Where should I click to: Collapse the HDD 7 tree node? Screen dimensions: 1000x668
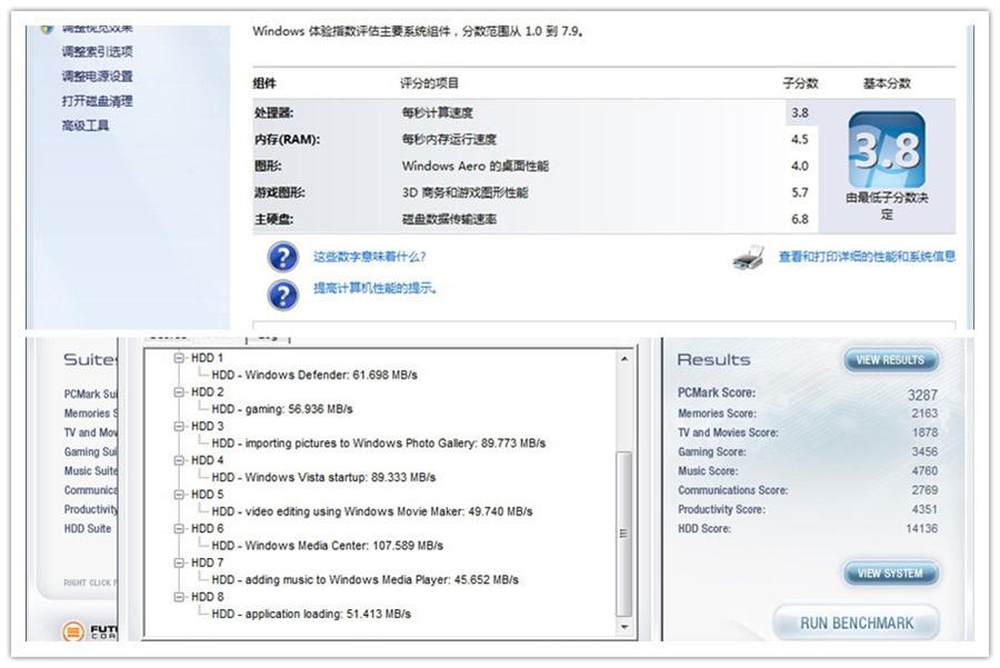point(179,563)
